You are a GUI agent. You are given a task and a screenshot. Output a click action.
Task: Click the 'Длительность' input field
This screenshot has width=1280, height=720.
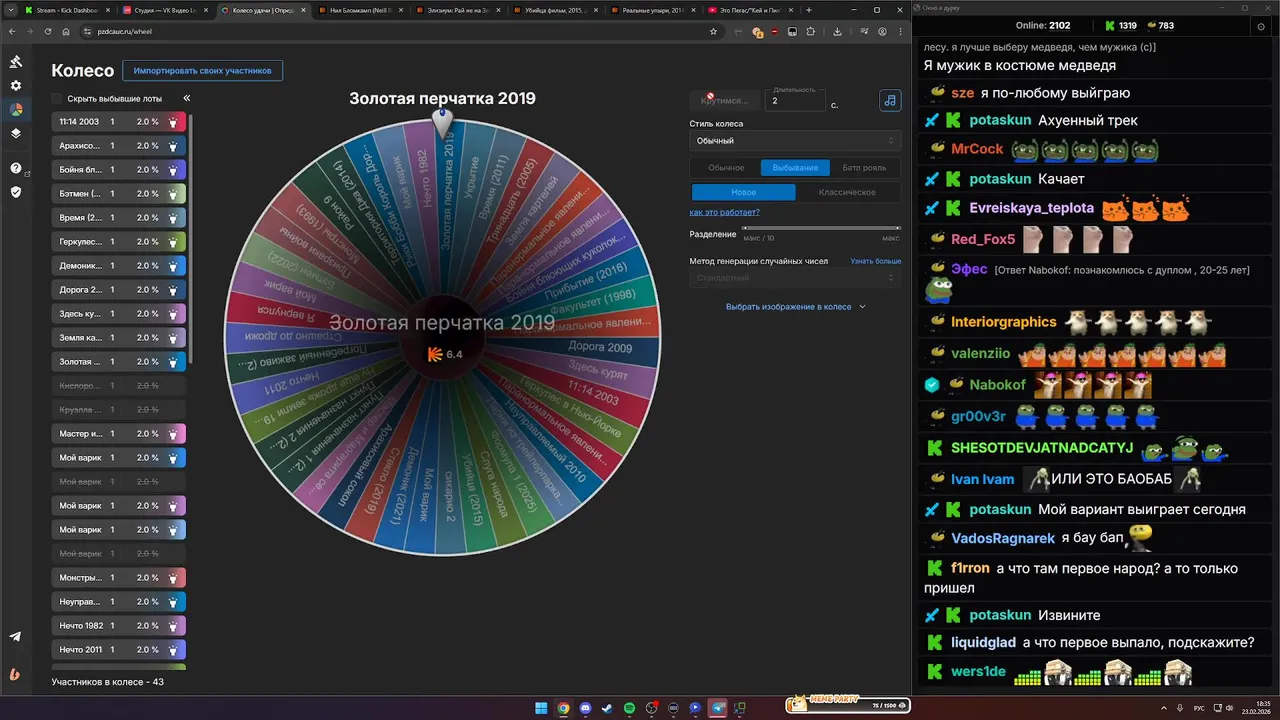click(x=796, y=101)
